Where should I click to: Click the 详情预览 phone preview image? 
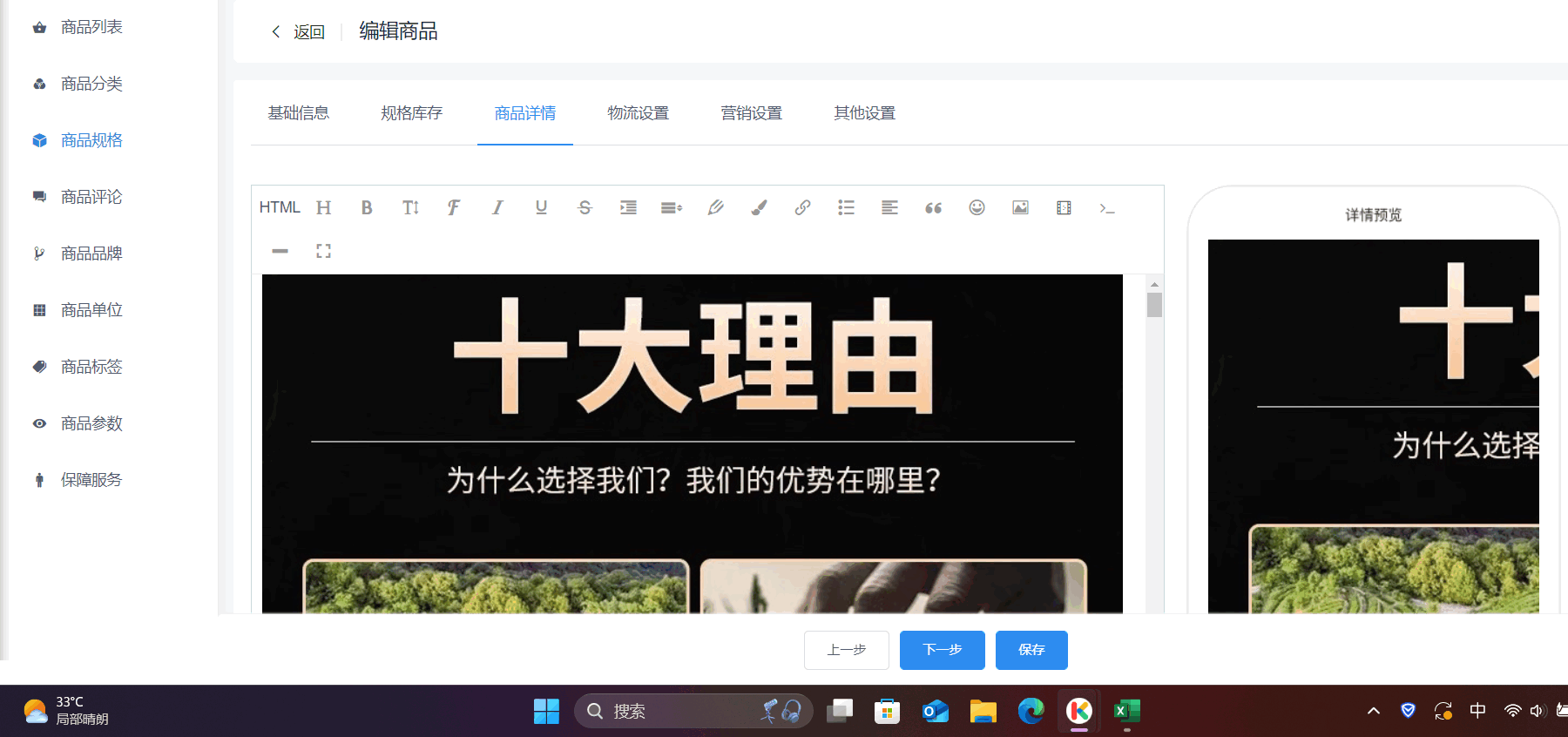tap(1374, 427)
